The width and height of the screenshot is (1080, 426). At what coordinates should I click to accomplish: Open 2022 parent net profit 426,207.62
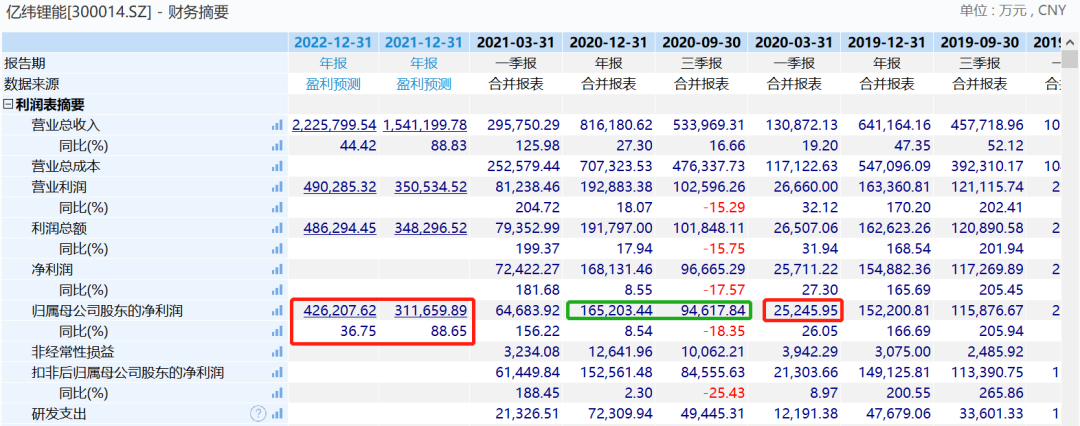(x=340, y=311)
